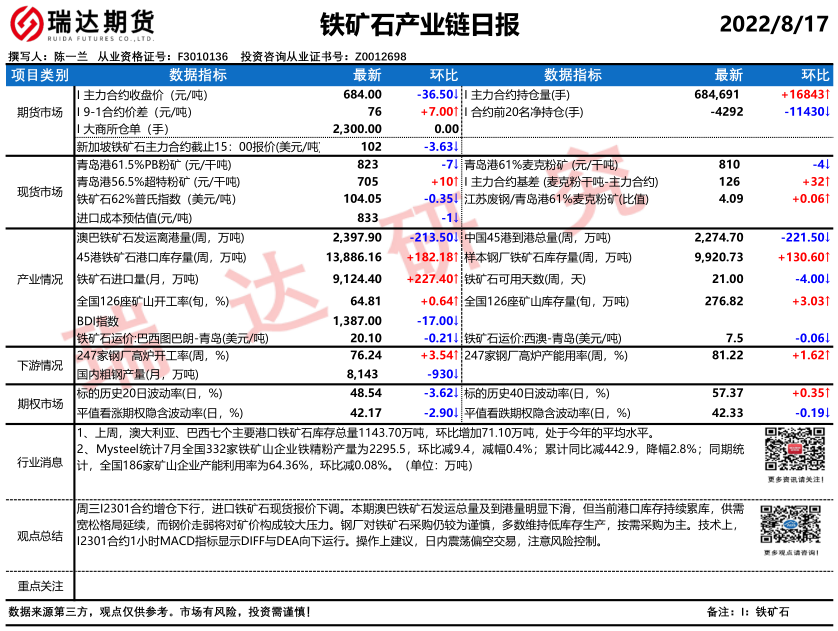Select the 现货市场 category cell
The width and height of the screenshot is (838, 631).
pyautogui.click(x=40, y=191)
